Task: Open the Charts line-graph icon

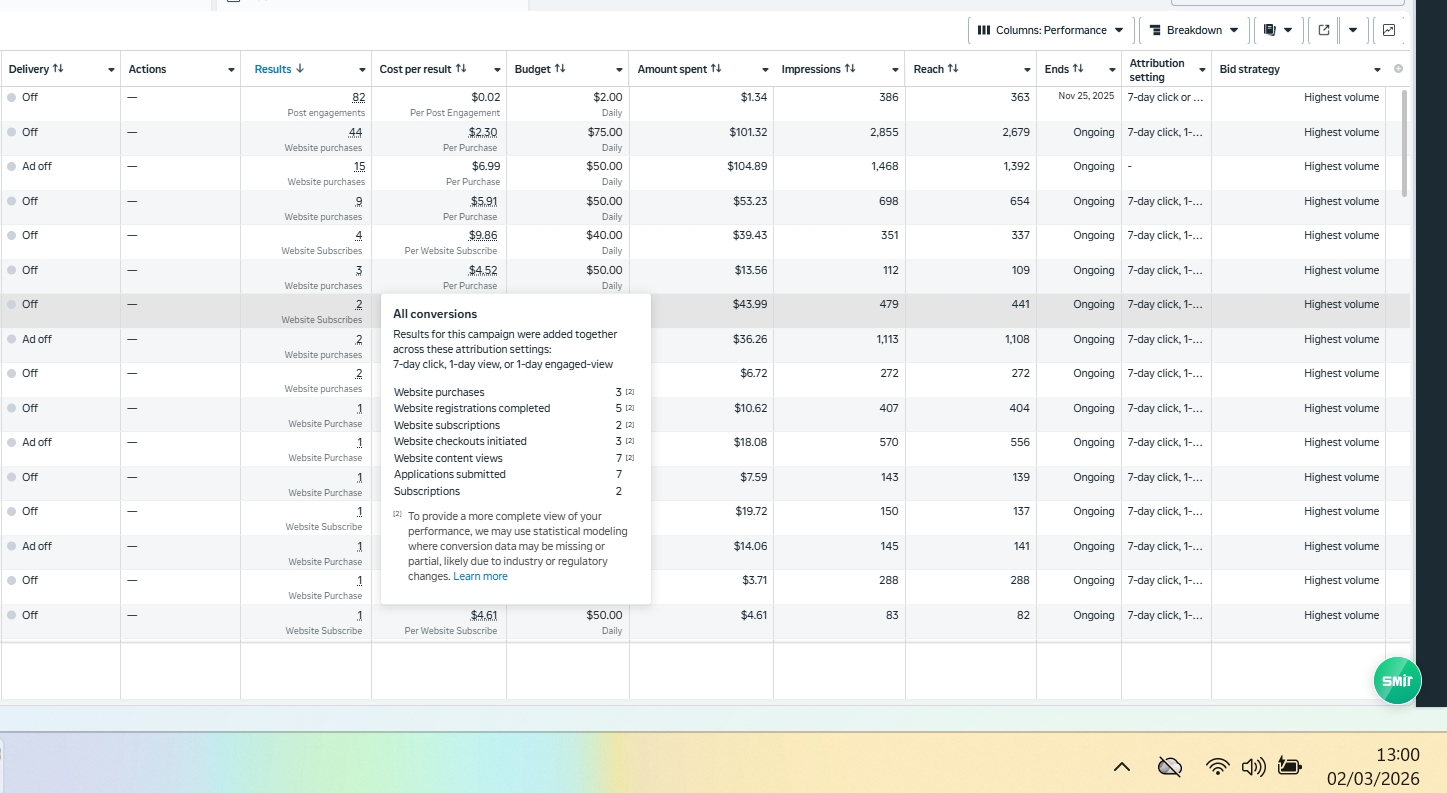Action: tap(1389, 30)
